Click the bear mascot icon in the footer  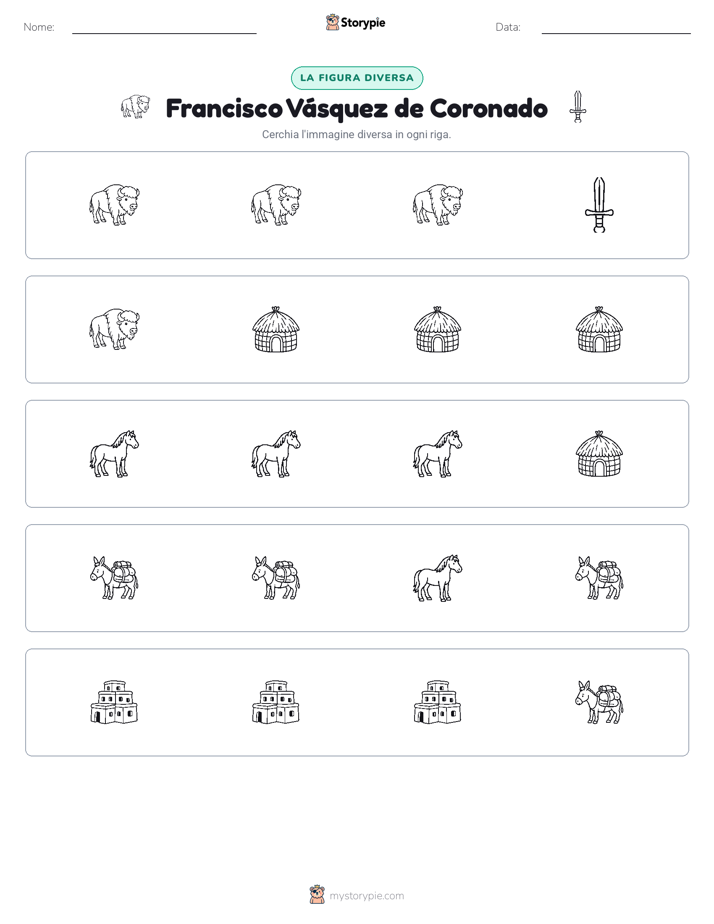click(317, 895)
